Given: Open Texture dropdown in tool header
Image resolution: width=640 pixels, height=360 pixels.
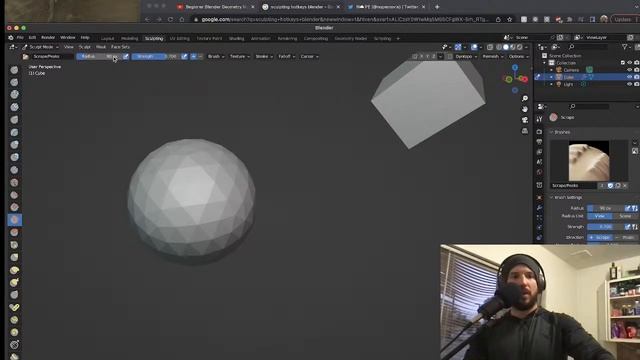Looking at the screenshot, I should [240, 56].
